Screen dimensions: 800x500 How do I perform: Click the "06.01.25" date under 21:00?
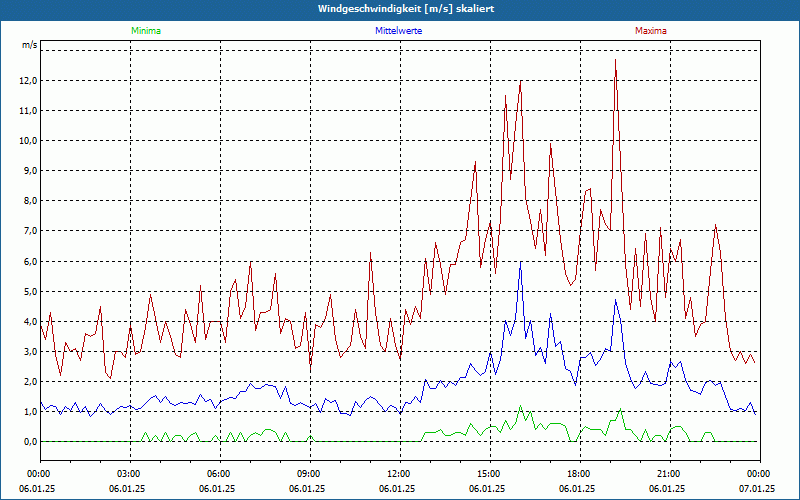pyautogui.click(x=667, y=488)
